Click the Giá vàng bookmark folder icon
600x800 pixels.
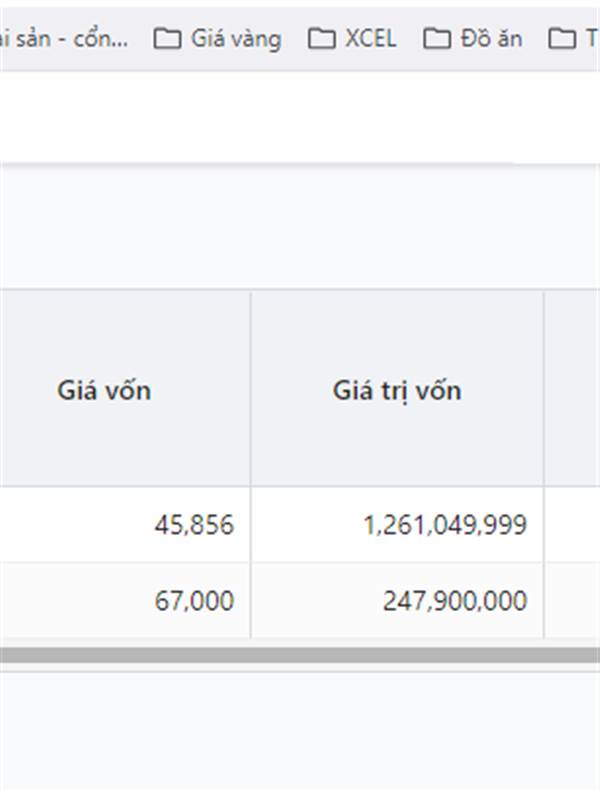point(167,39)
